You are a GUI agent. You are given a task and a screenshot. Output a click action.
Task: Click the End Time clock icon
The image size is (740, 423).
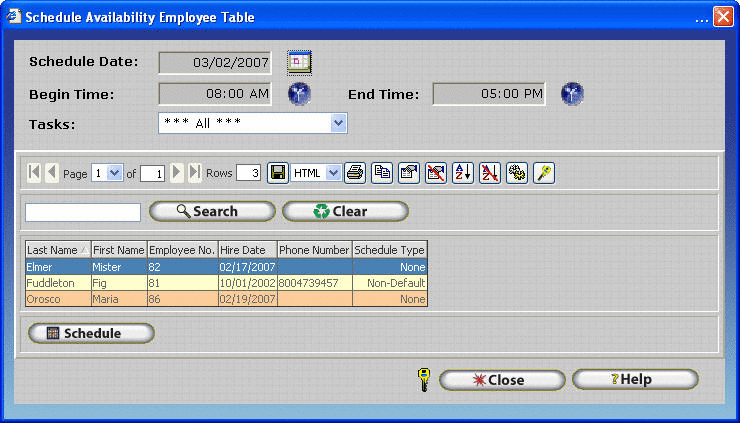[x=572, y=94]
